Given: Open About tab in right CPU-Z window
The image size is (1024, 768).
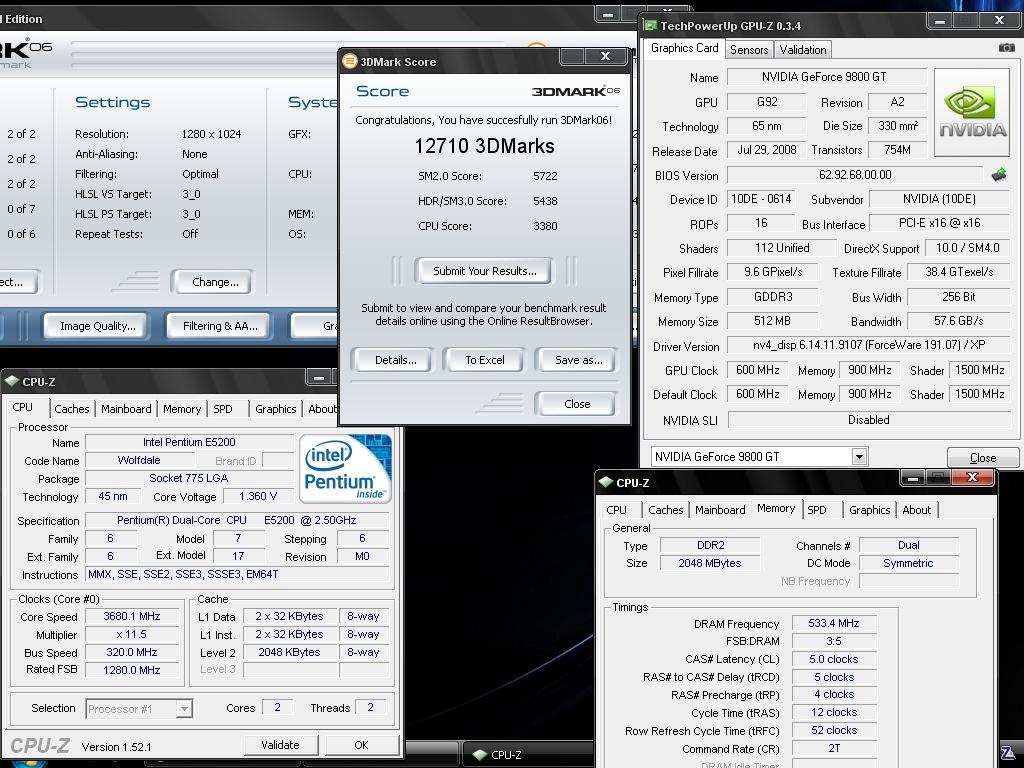Looking at the screenshot, I should 916,510.
